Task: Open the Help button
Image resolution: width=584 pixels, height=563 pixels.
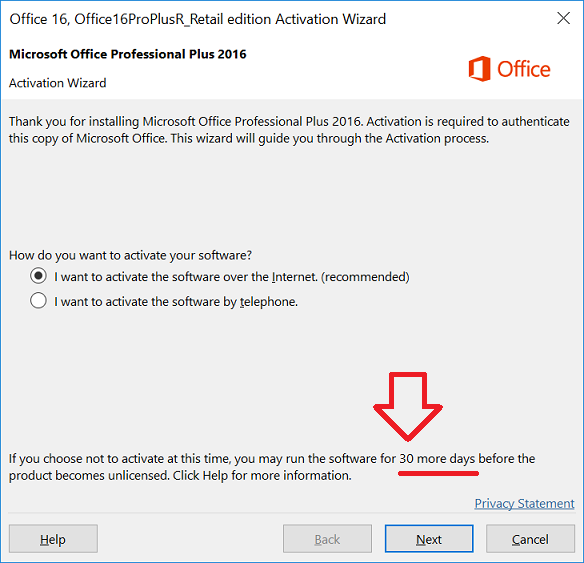Action: (x=53, y=539)
